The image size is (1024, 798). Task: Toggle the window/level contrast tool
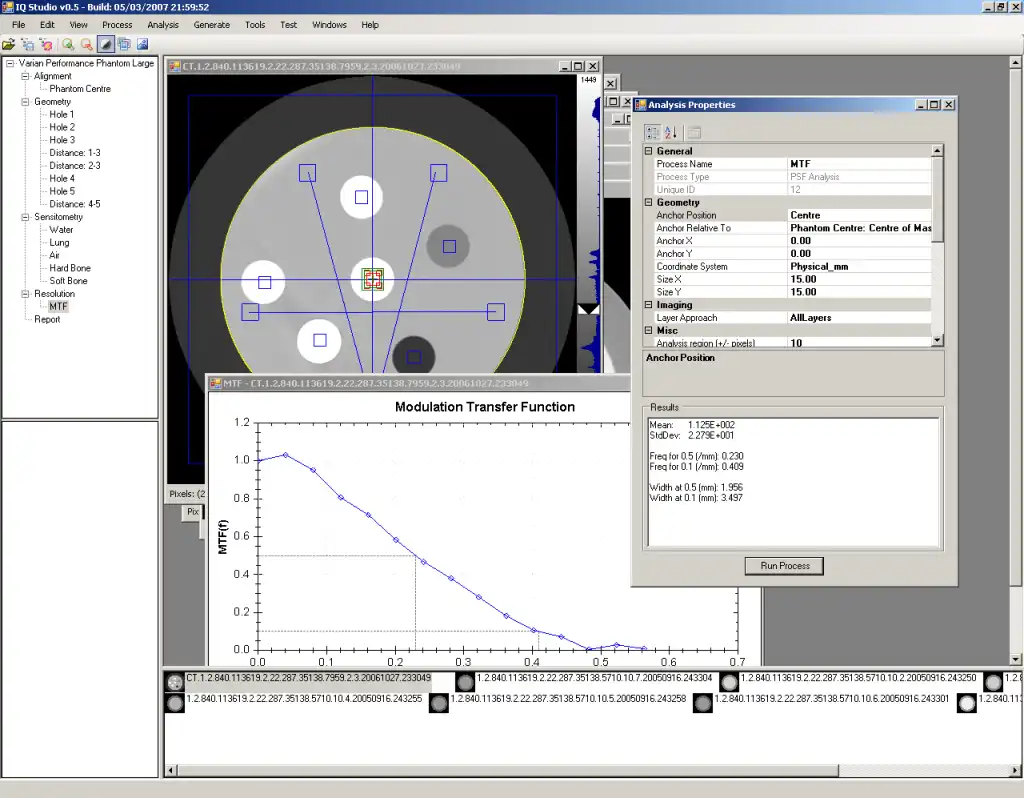(x=105, y=44)
